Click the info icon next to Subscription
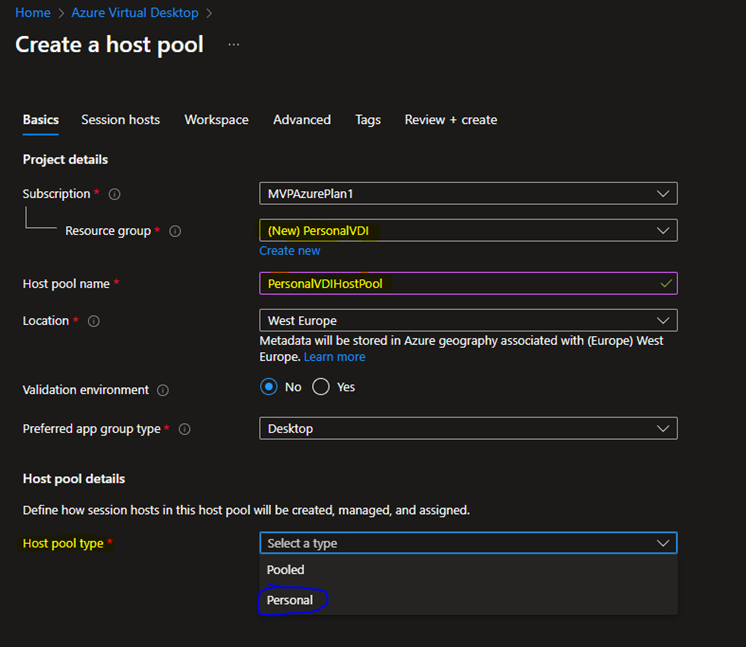The height and width of the screenshot is (647, 746). click(x=114, y=194)
